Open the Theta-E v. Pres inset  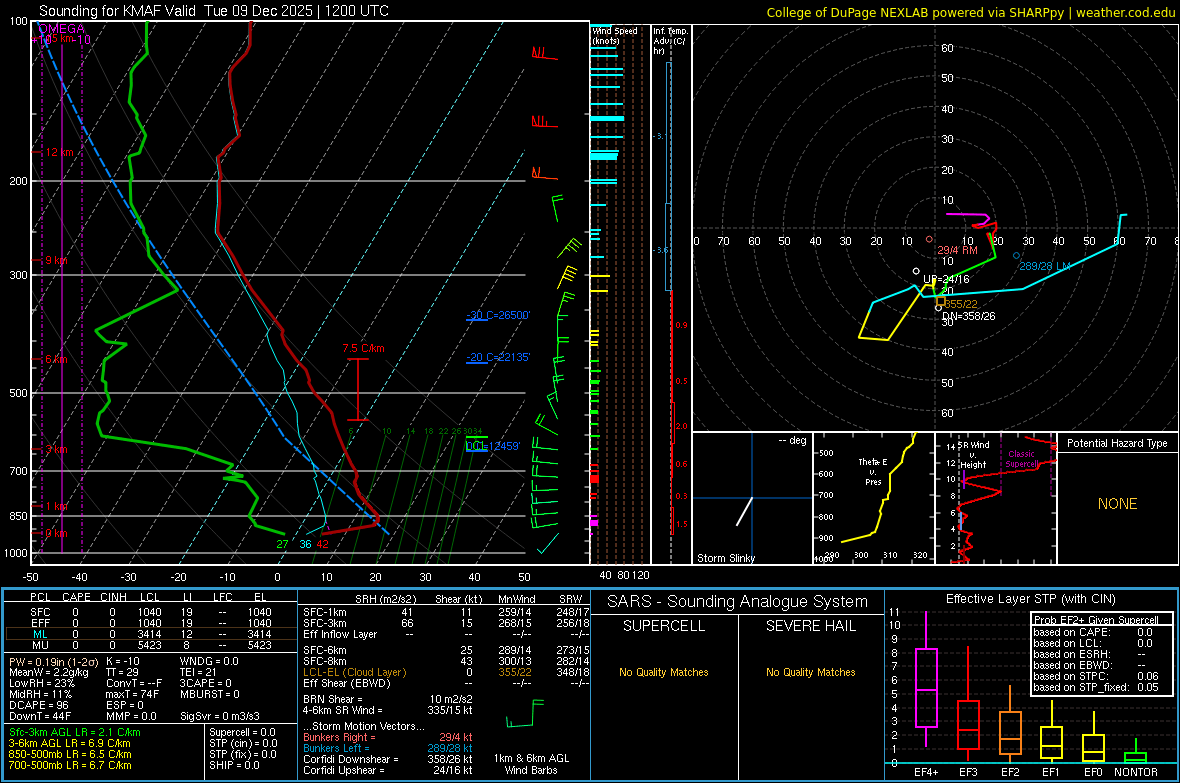874,498
